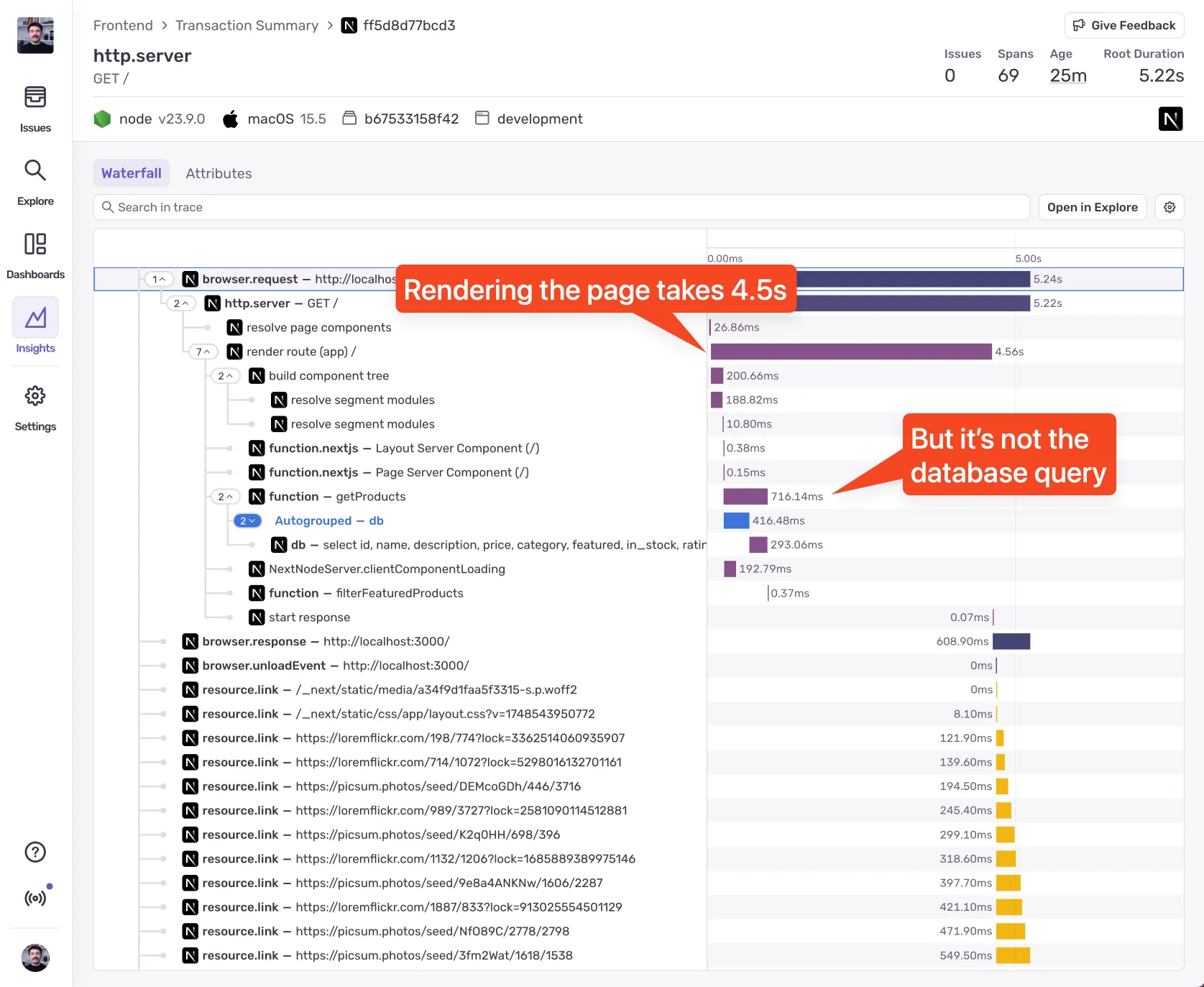Click the Give Feedback button
Viewport: 1204px width, 987px height.
pyautogui.click(x=1123, y=25)
